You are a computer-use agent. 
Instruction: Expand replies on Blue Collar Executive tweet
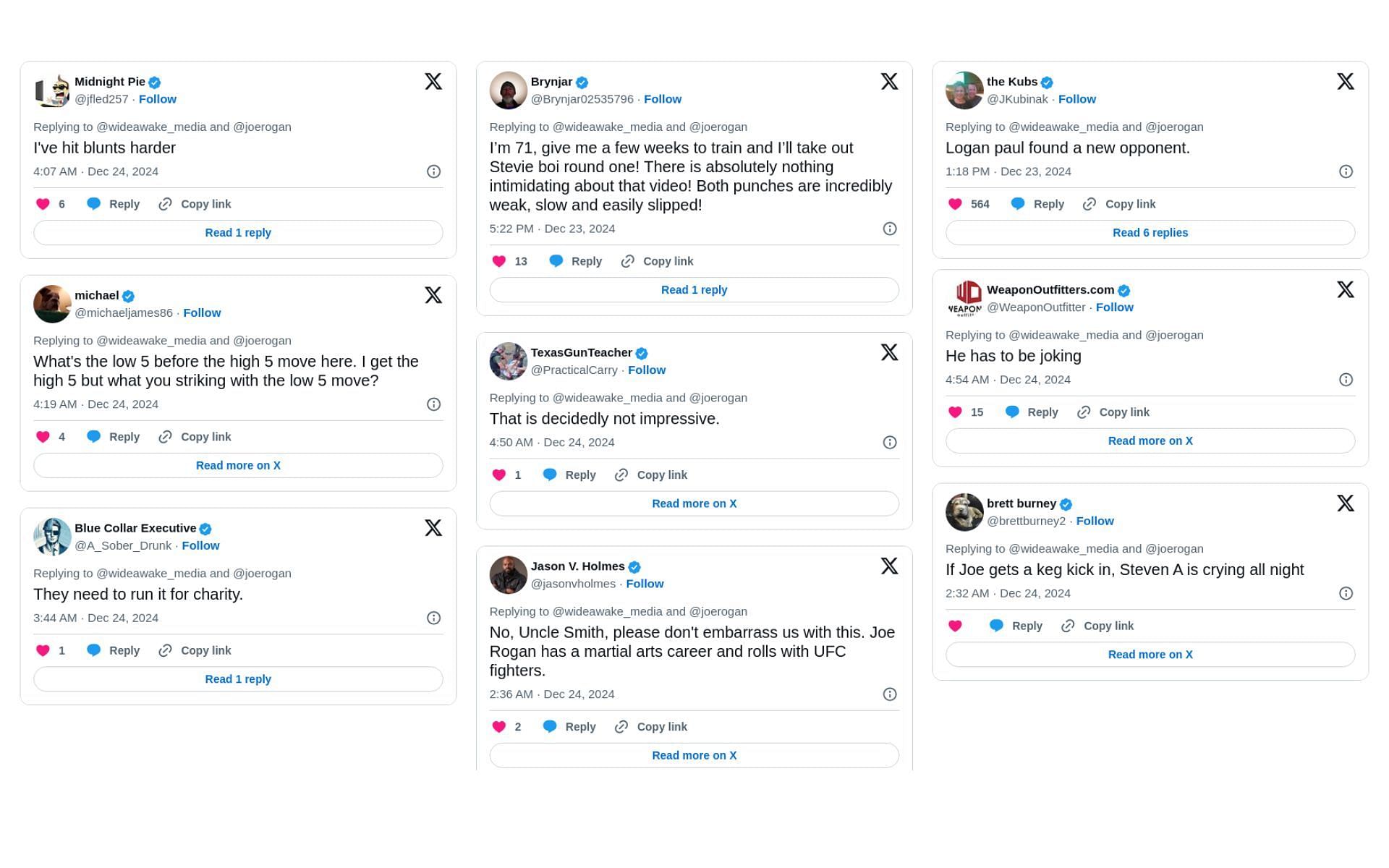pyautogui.click(x=237, y=678)
